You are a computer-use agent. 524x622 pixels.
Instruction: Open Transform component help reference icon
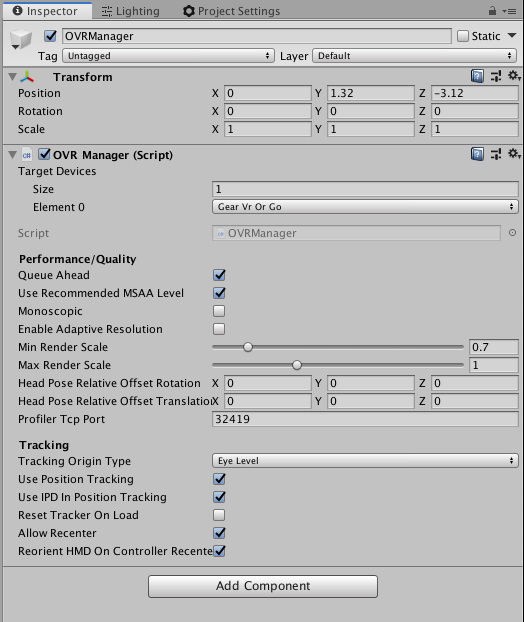click(x=477, y=76)
